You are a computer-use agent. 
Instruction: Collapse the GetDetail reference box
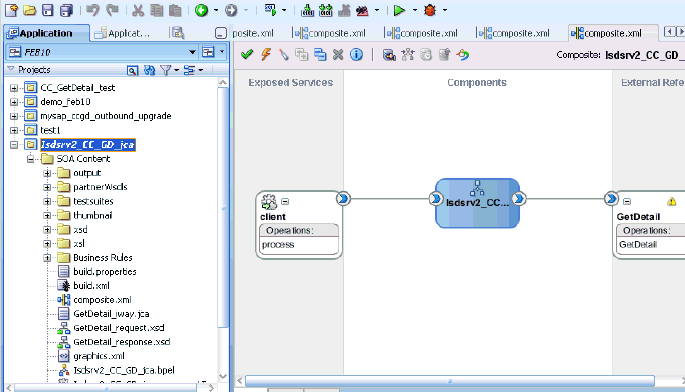click(x=627, y=201)
